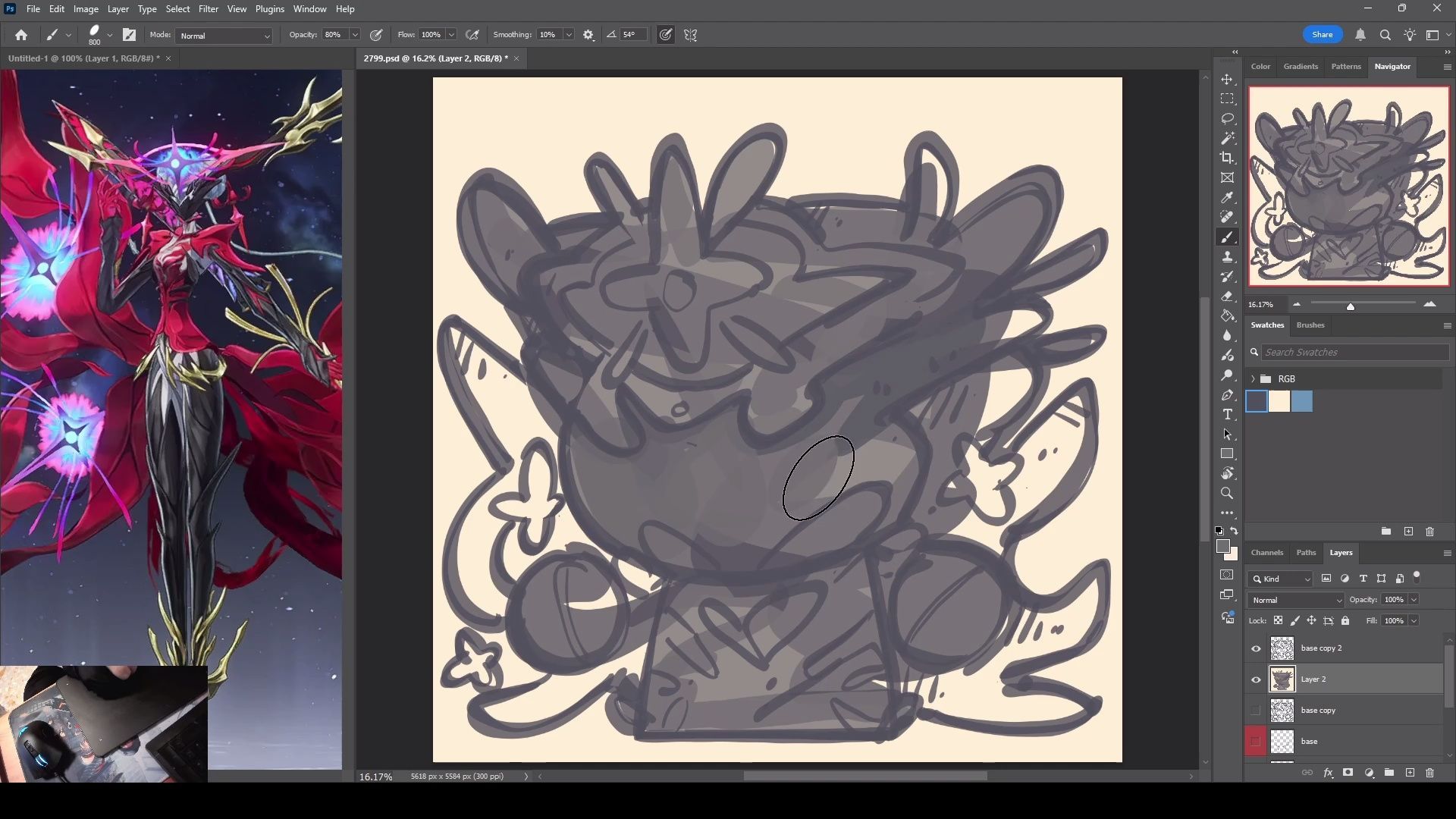Hide Layer 2 visibility eye
The image size is (1456, 819).
click(1256, 679)
